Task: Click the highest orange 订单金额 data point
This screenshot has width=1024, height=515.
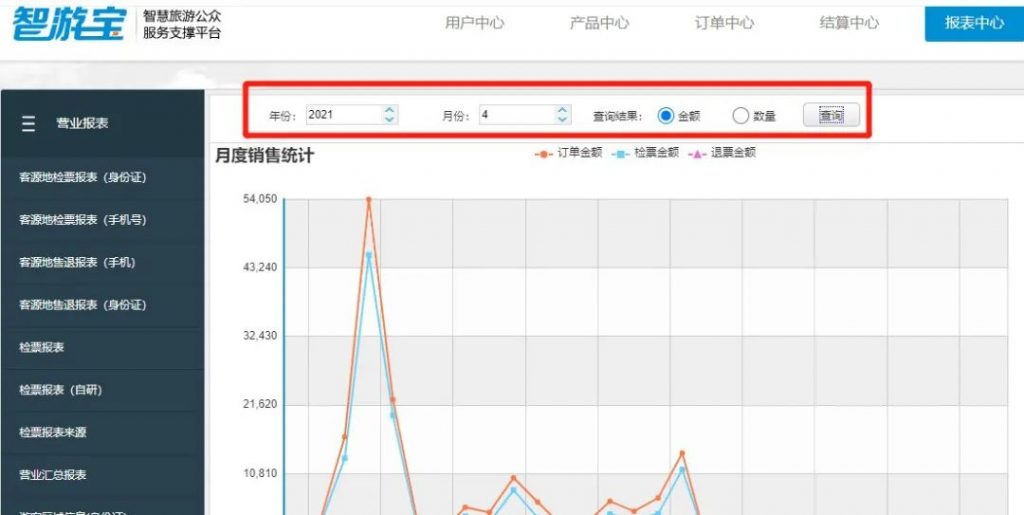Action: (368, 200)
